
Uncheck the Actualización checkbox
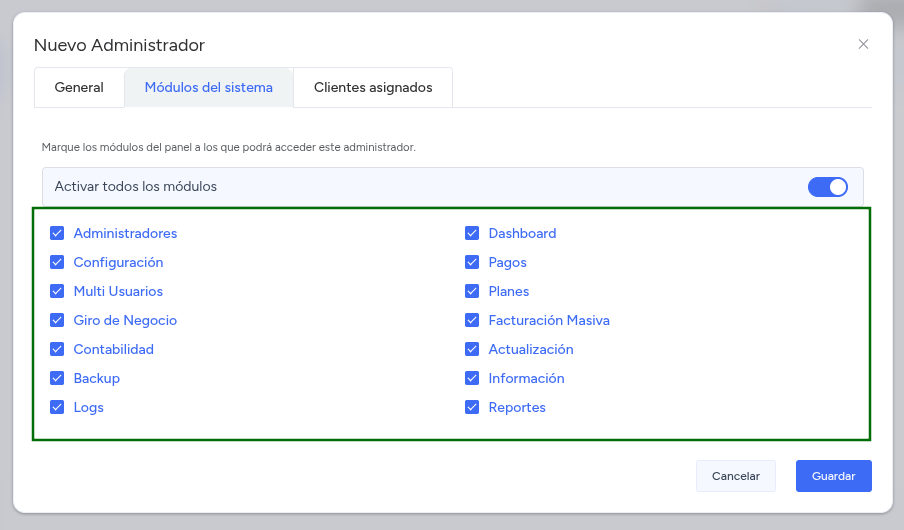pyautogui.click(x=472, y=349)
